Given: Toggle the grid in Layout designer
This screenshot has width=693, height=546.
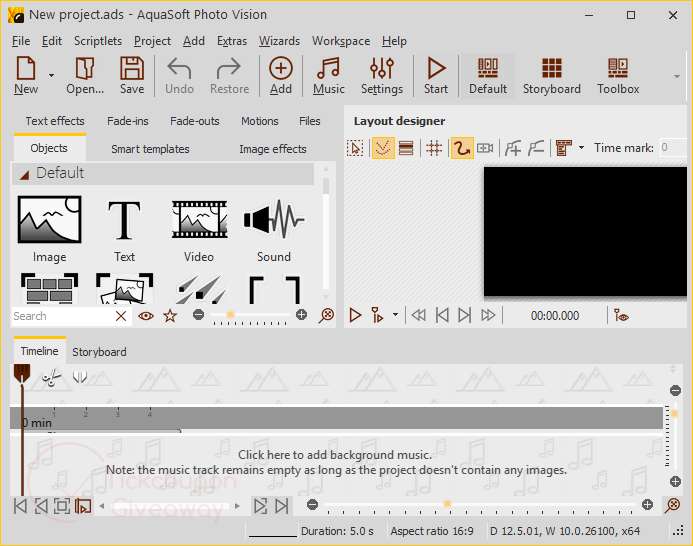Looking at the screenshot, I should 434,148.
